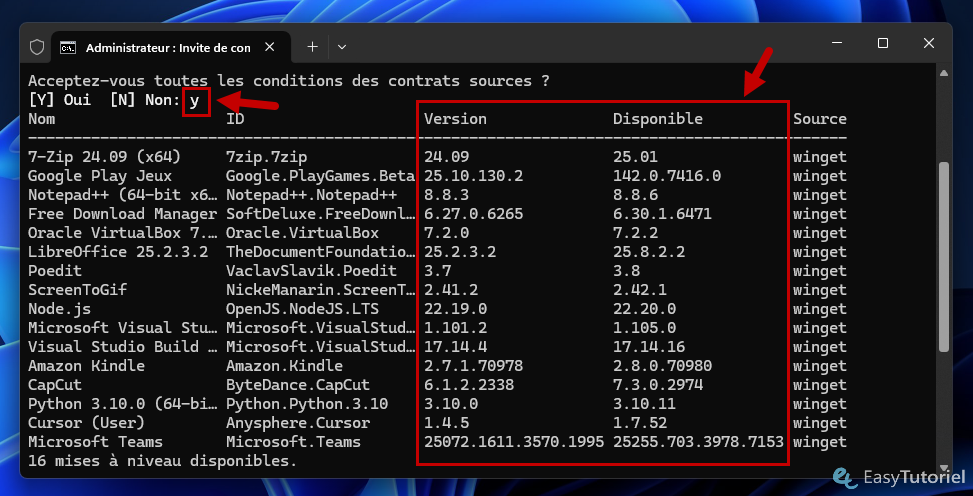Close the terminal window

[x=928, y=43]
